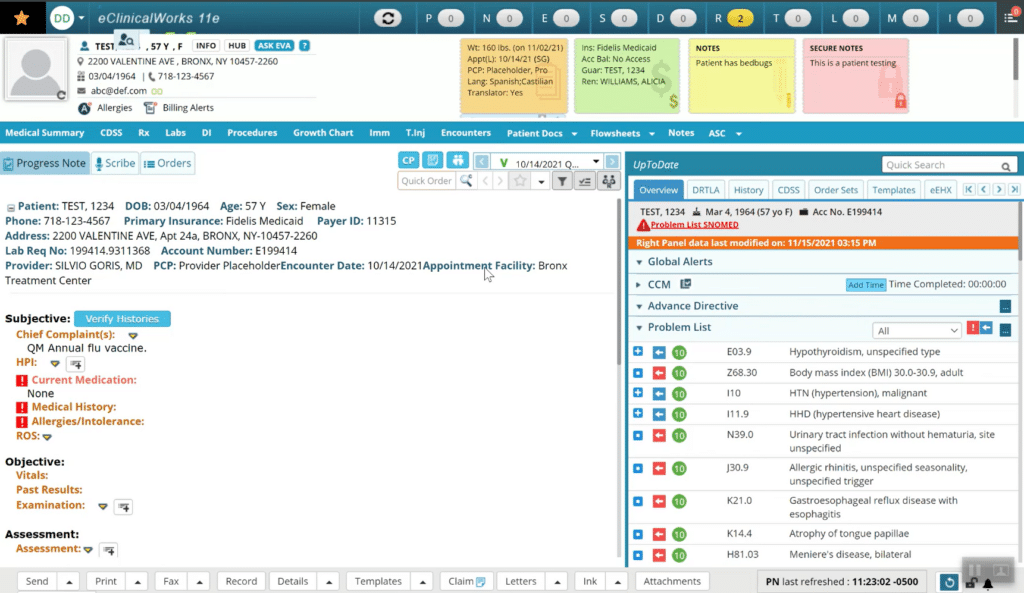Jump to last right-panel tab arrow
Screen dimensions: 1024x593
pos(1014,189)
